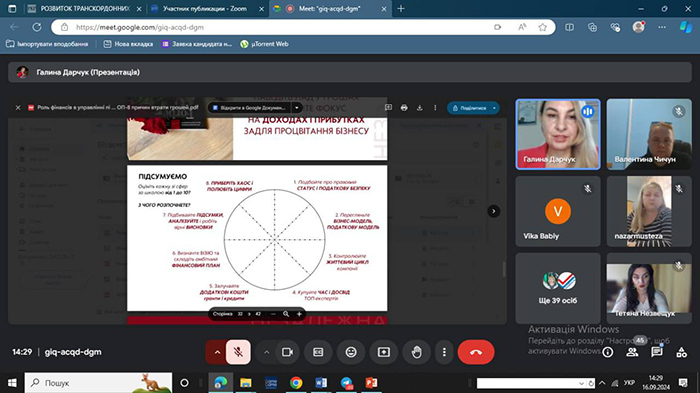Open the Нова вкладка bookmark
This screenshot has height=393, width=700.
(129, 44)
